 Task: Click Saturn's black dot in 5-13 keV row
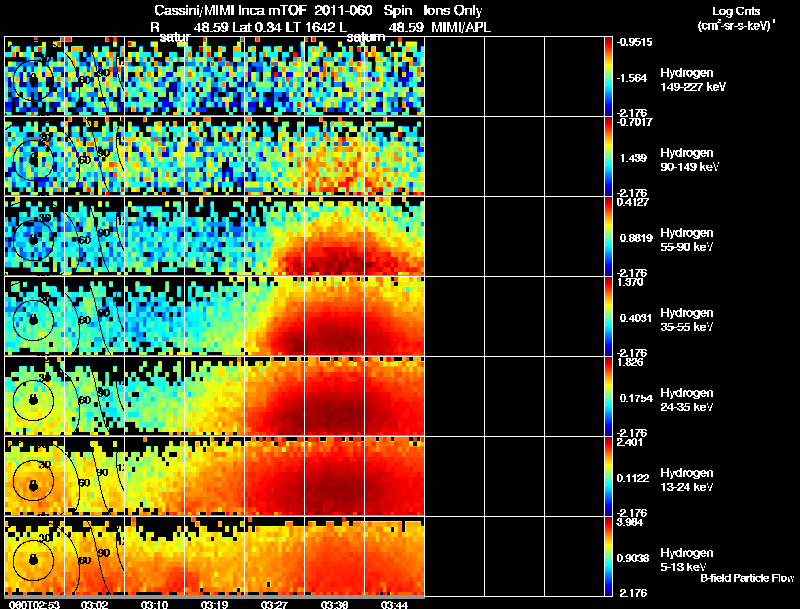coord(34,560)
